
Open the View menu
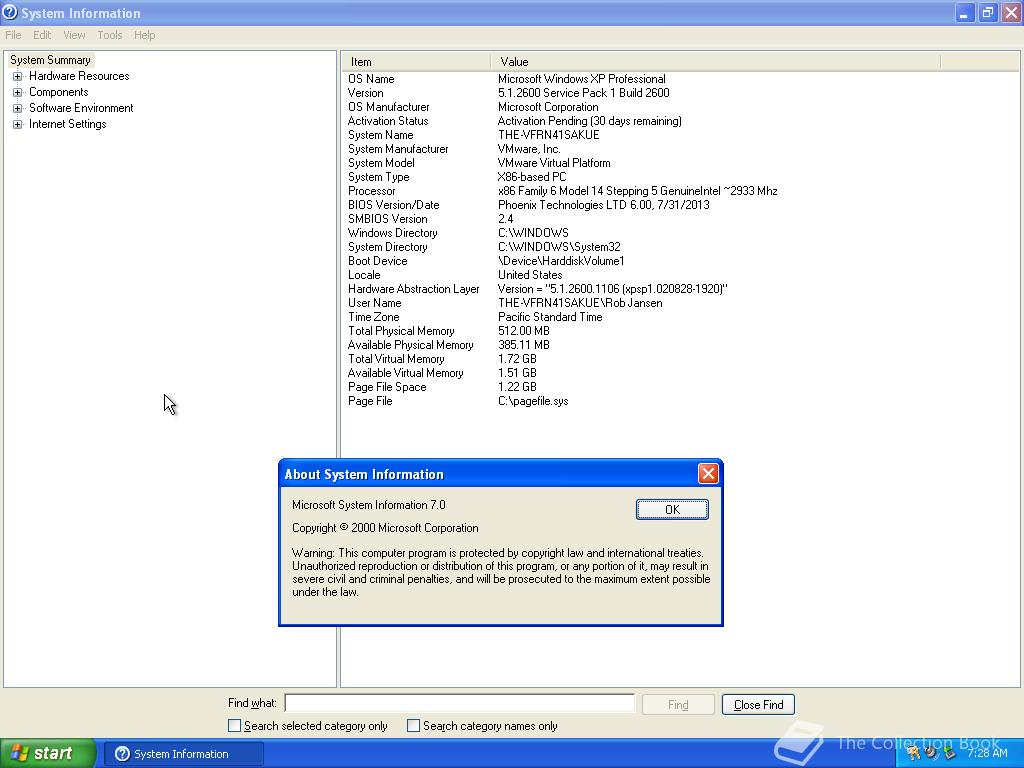(x=74, y=35)
